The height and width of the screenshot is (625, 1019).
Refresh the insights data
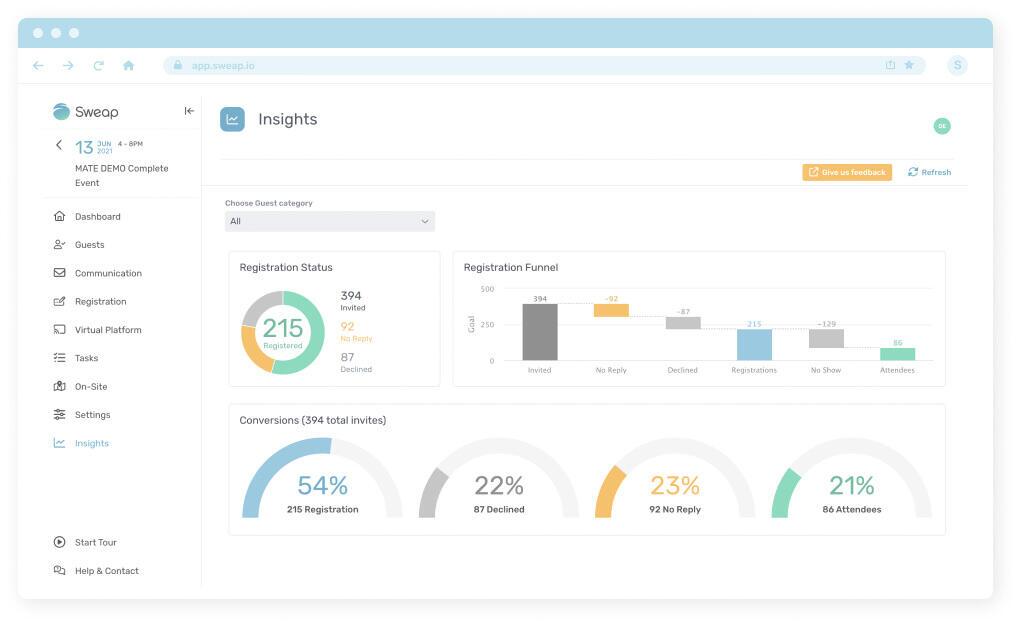pos(929,172)
